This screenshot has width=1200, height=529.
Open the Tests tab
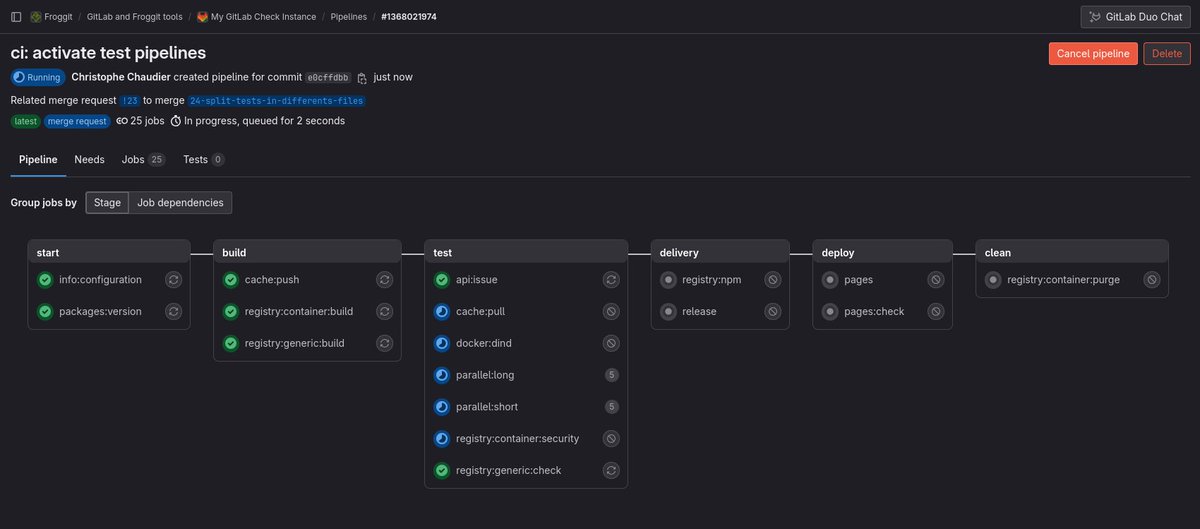(x=203, y=160)
